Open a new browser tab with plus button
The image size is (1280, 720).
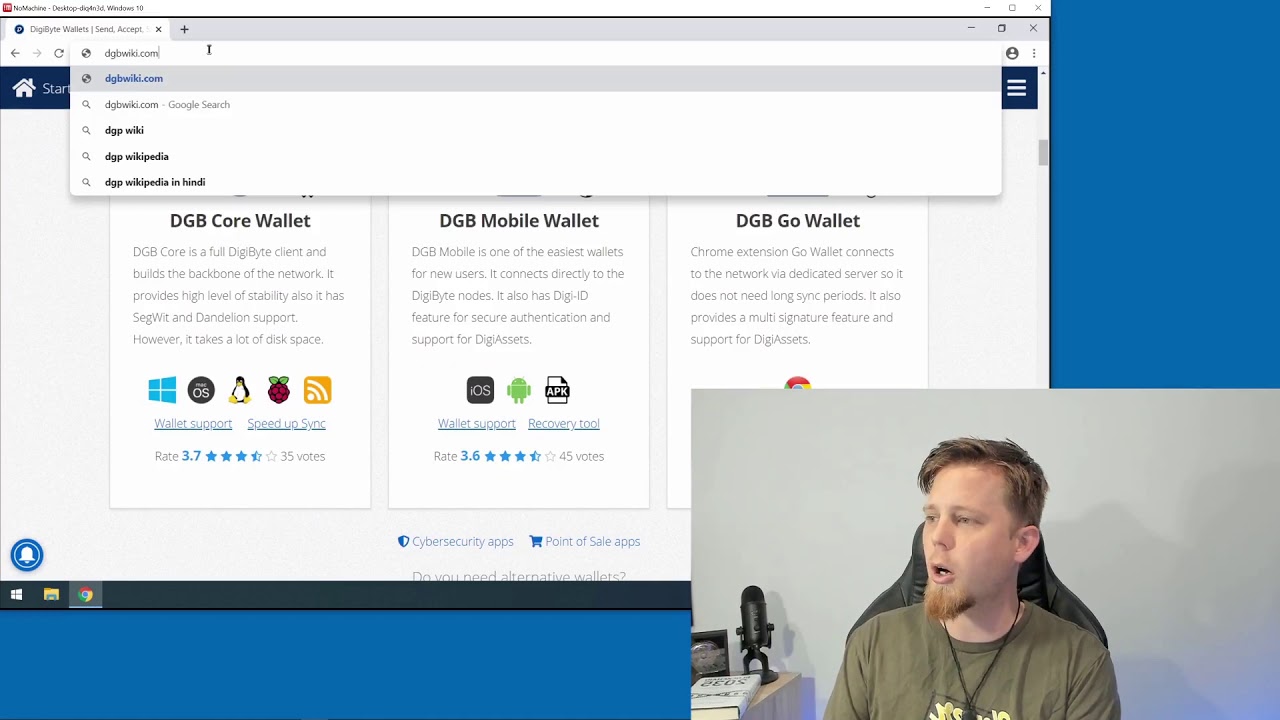(x=184, y=29)
